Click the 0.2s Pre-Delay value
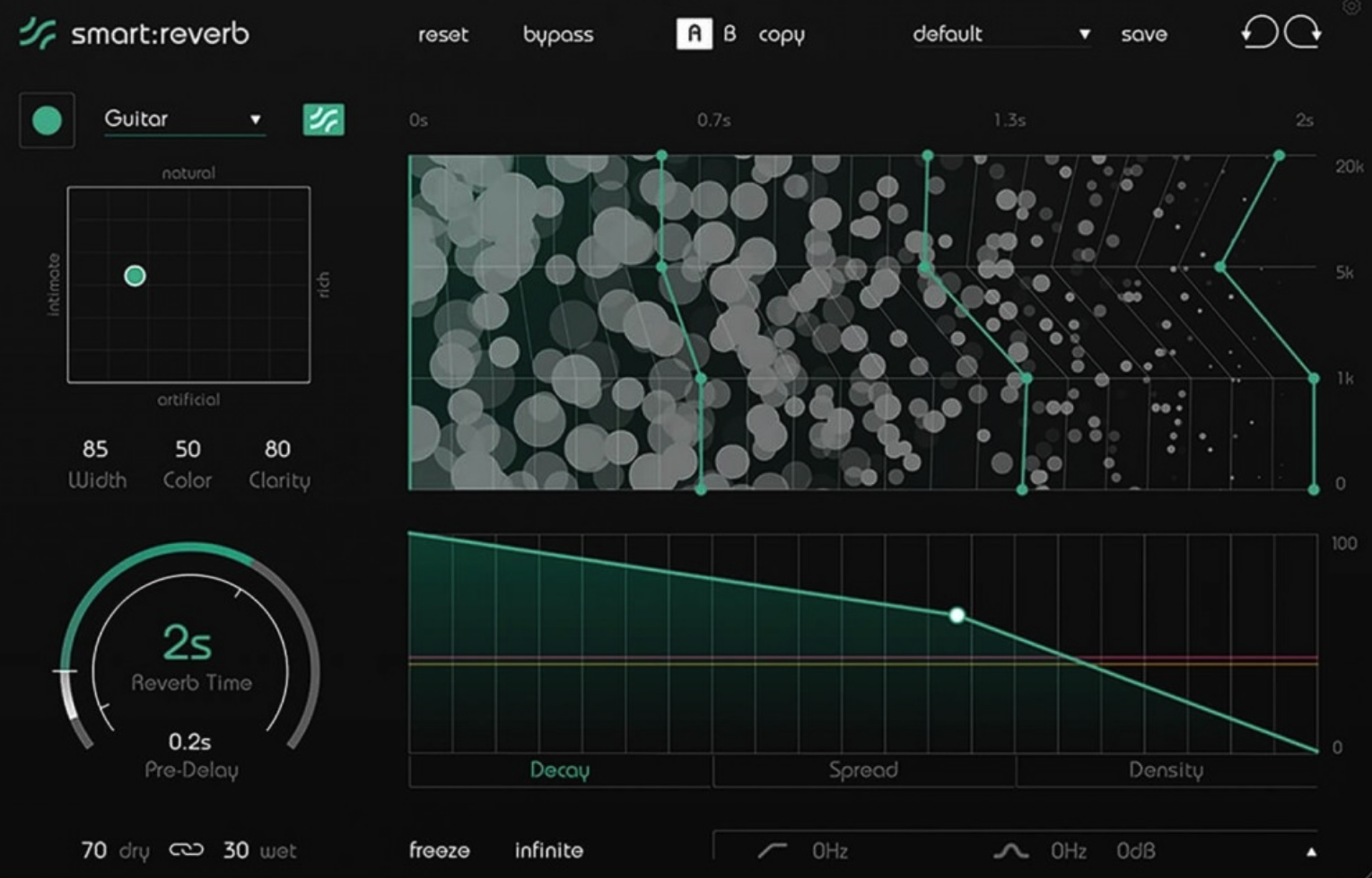Viewport: 1372px width, 878px height. point(189,742)
